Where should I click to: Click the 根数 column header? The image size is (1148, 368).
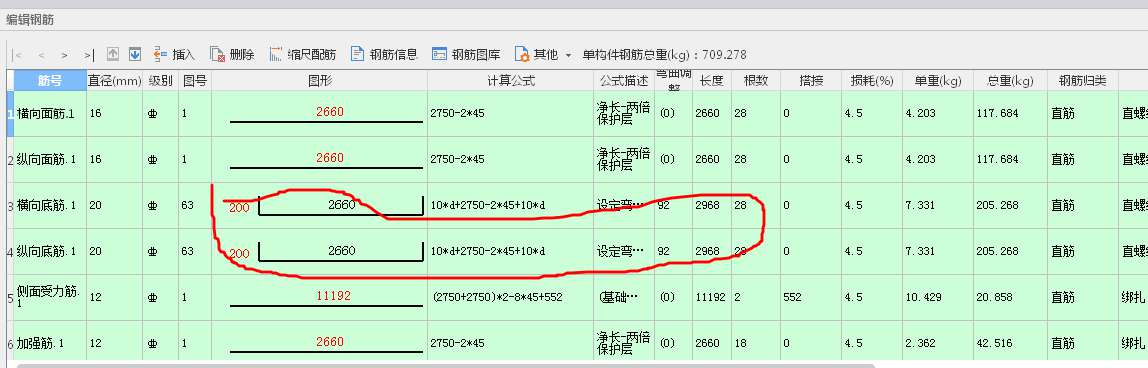tap(756, 80)
